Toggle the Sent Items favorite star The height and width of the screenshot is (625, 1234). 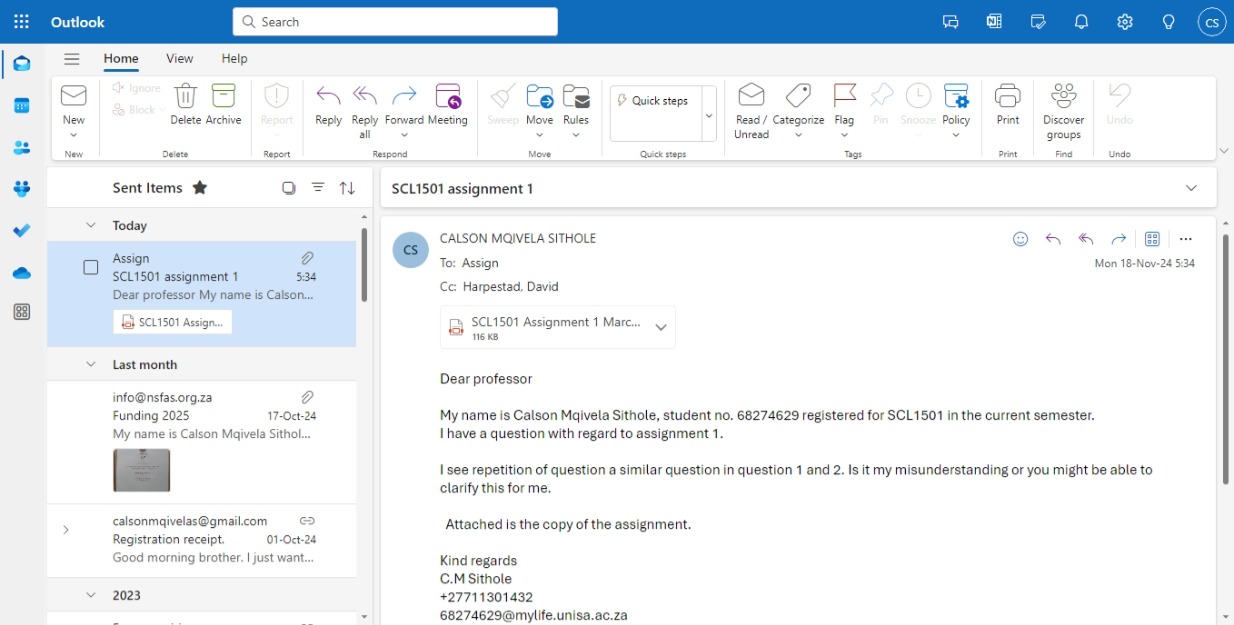[200, 187]
